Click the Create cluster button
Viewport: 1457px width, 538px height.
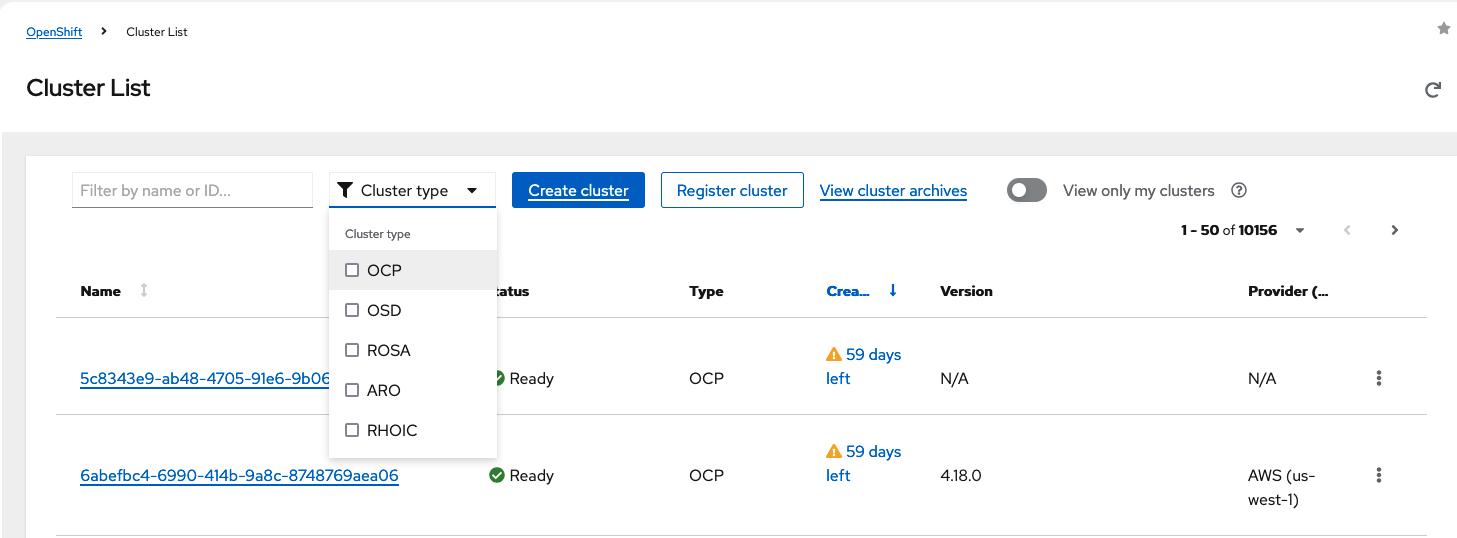pos(578,190)
